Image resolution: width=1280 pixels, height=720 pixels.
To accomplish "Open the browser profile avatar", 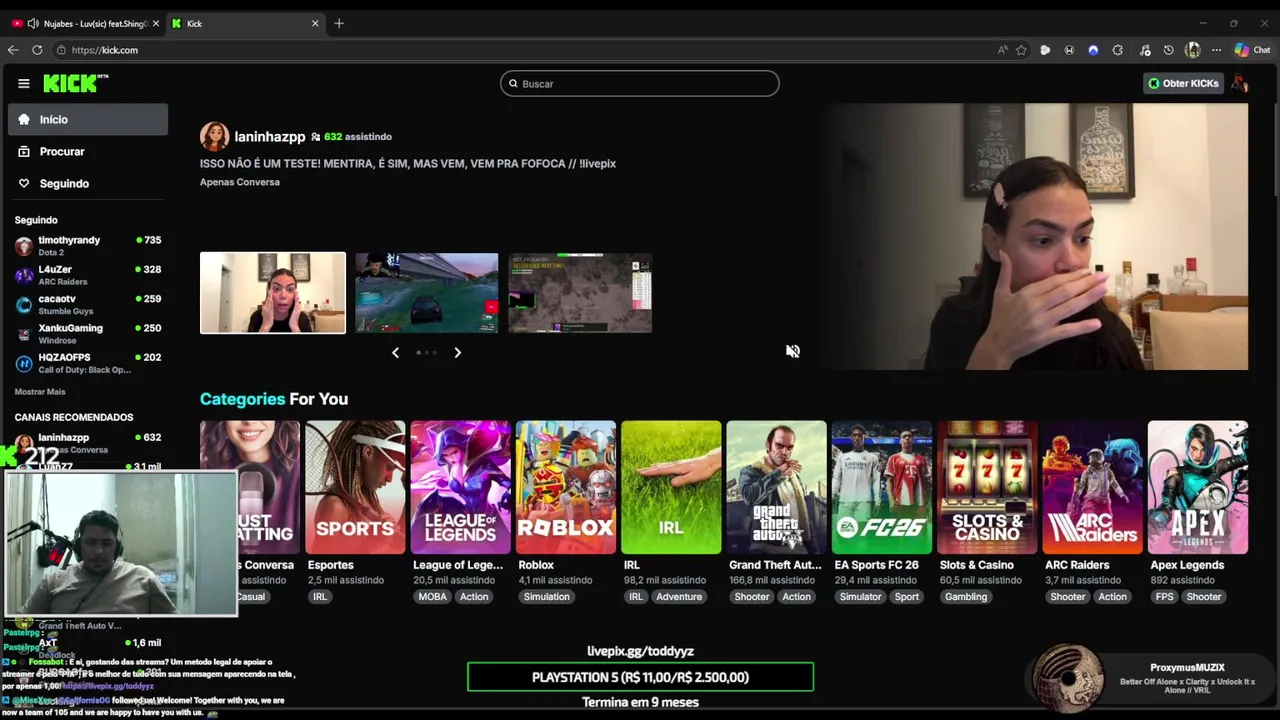I will tap(1192, 50).
